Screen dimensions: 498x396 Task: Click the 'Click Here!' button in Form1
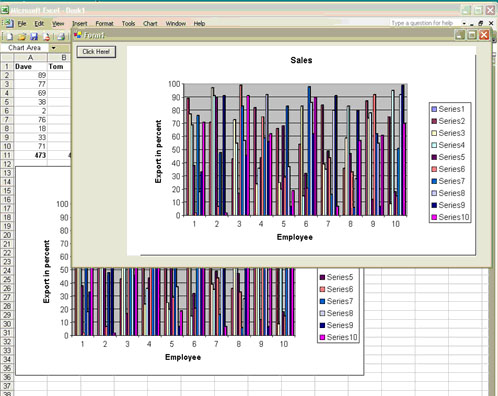pos(96,52)
